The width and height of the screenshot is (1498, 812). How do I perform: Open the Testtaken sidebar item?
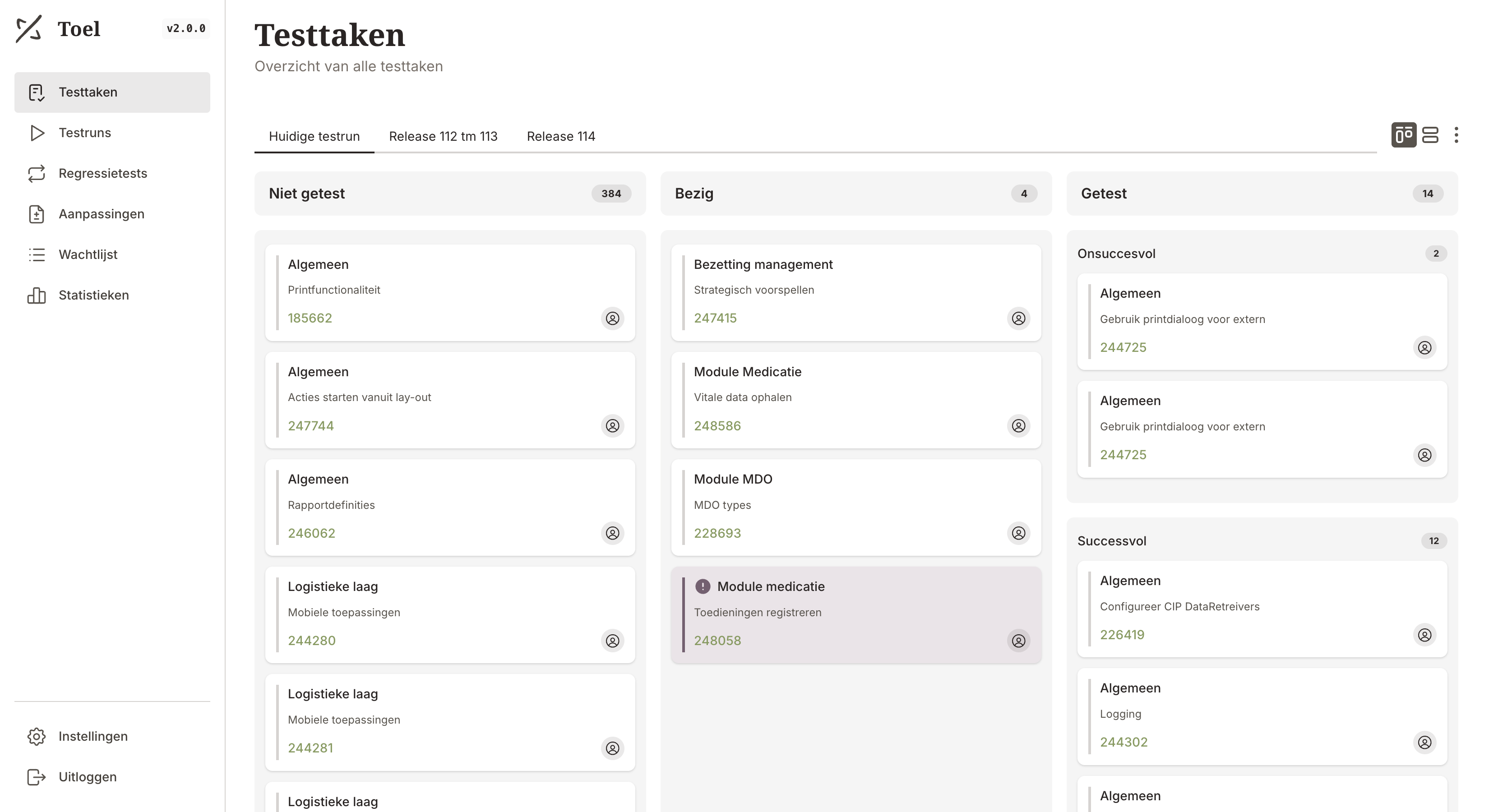[112, 92]
